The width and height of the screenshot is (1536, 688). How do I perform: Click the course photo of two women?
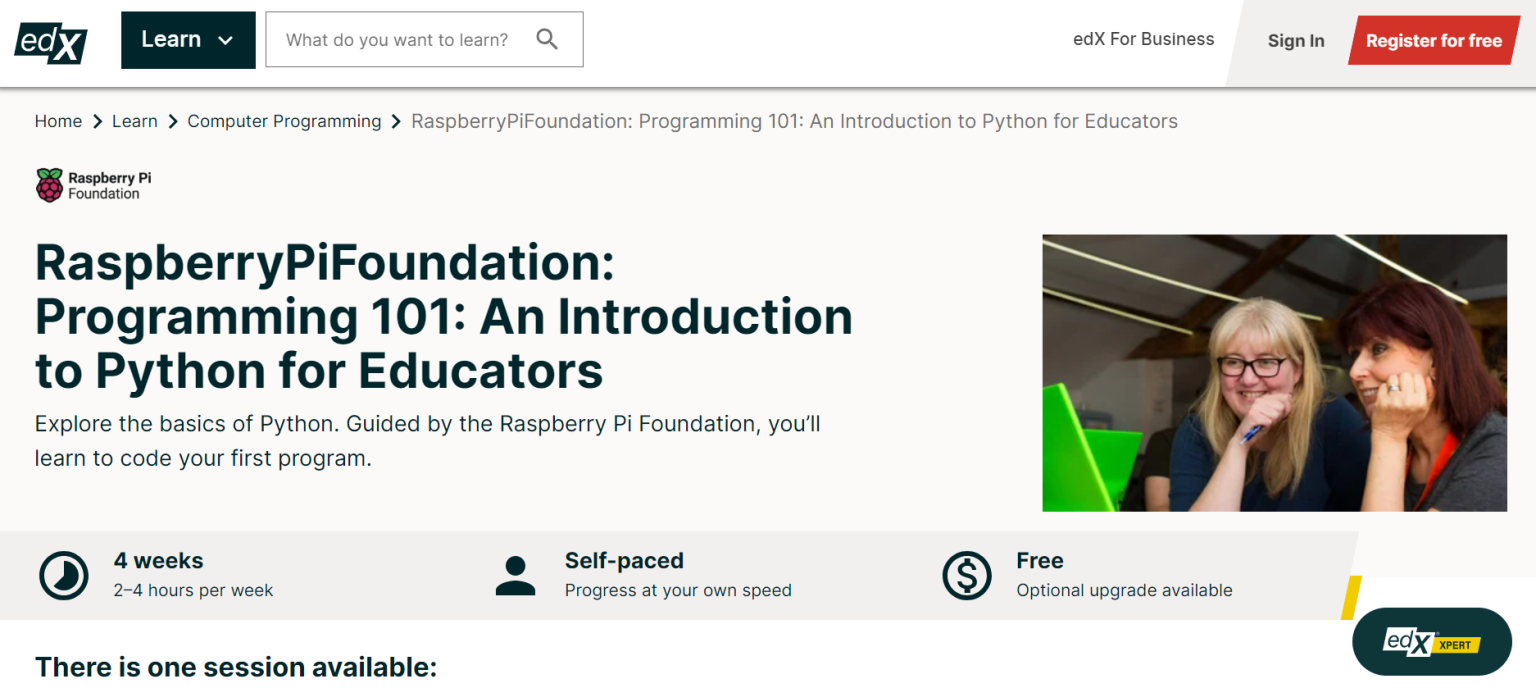click(x=1274, y=373)
